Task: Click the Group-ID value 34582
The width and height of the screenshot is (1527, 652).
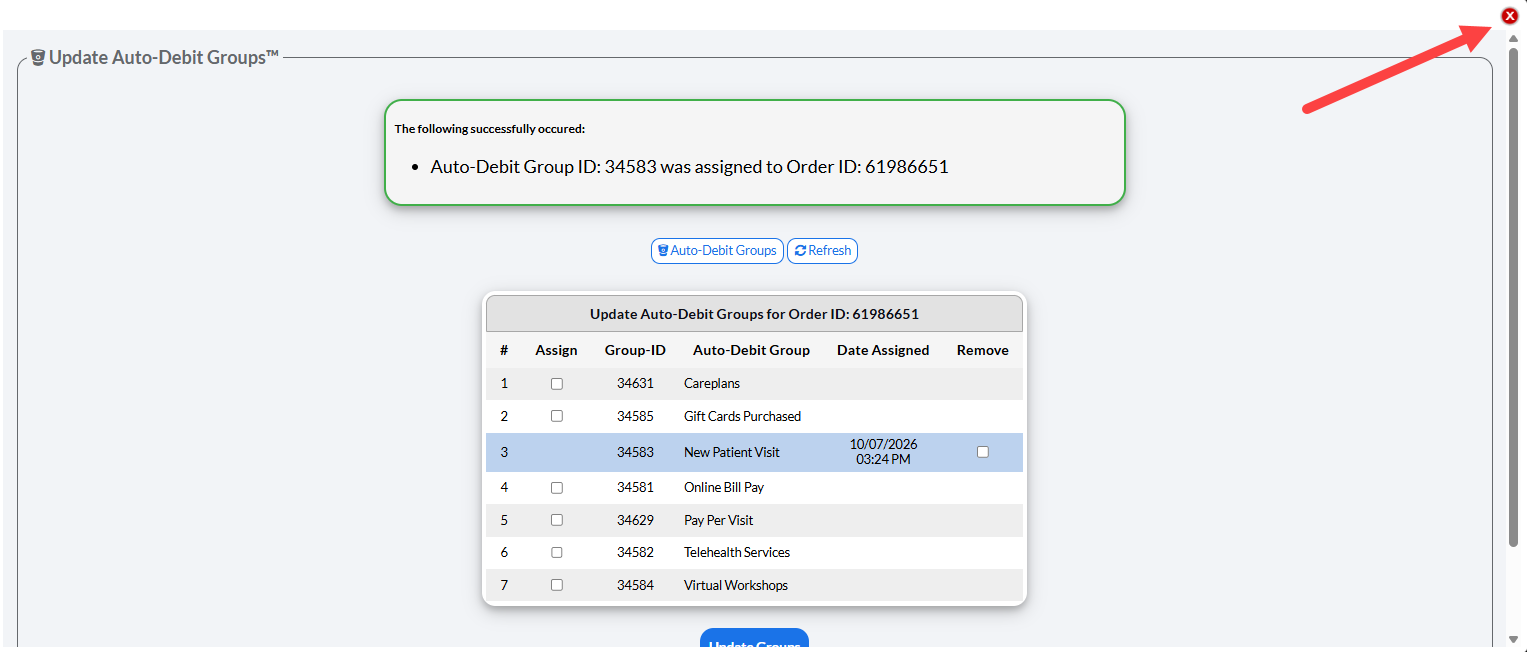Action: coord(635,552)
